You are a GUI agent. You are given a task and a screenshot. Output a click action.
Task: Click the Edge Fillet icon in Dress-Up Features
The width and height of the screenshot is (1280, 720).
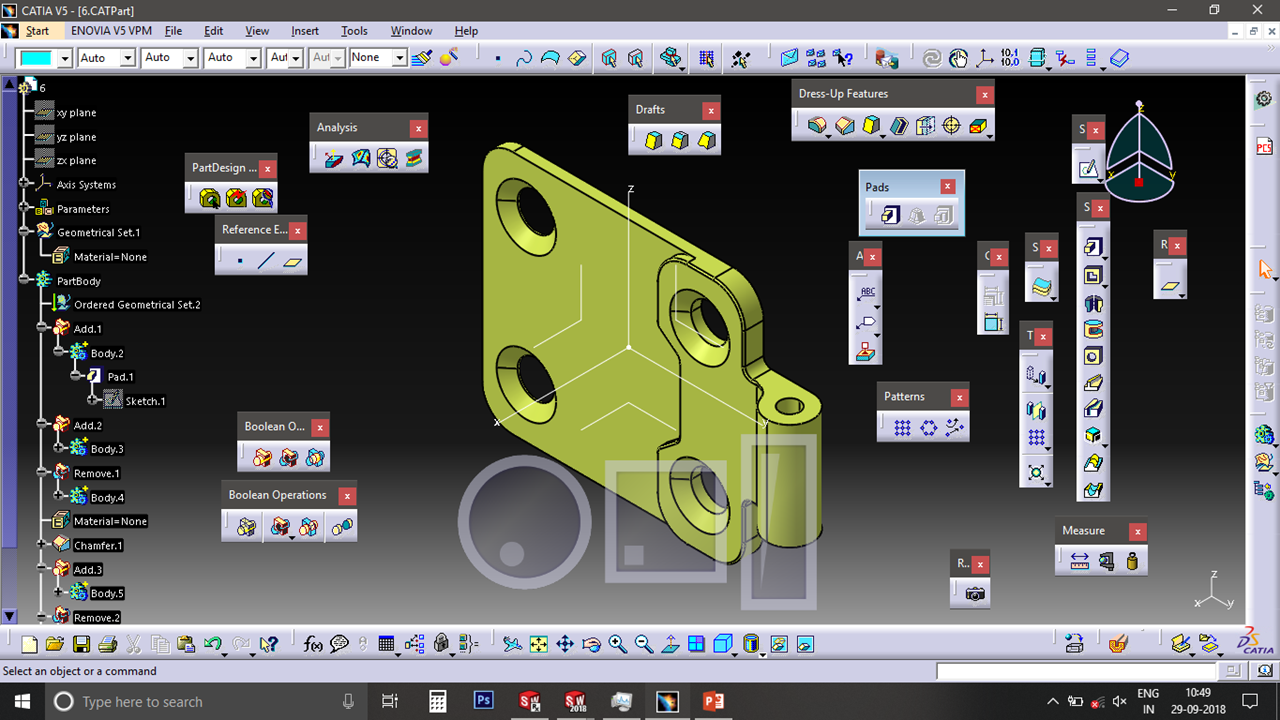[x=819, y=126]
